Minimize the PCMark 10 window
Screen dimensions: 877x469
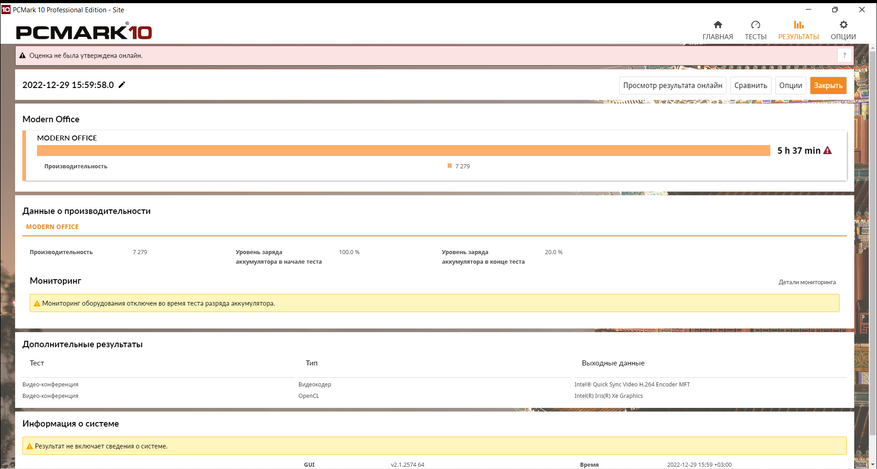click(808, 10)
